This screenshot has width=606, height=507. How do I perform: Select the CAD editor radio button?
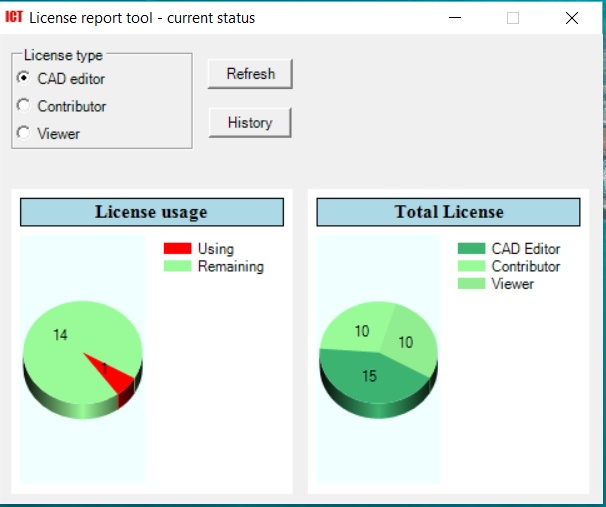pos(24,78)
